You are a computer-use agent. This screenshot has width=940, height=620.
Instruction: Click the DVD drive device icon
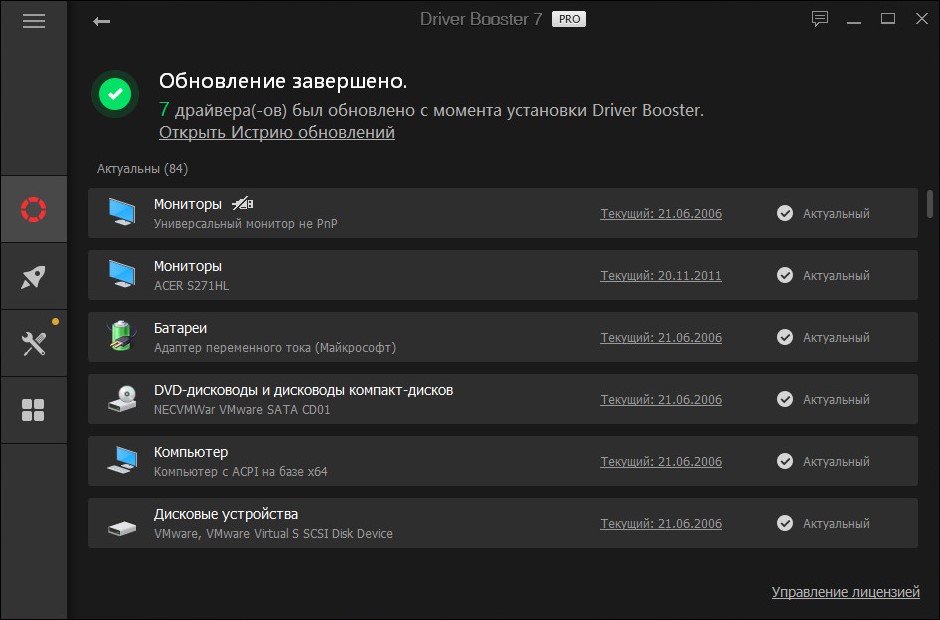click(x=121, y=399)
